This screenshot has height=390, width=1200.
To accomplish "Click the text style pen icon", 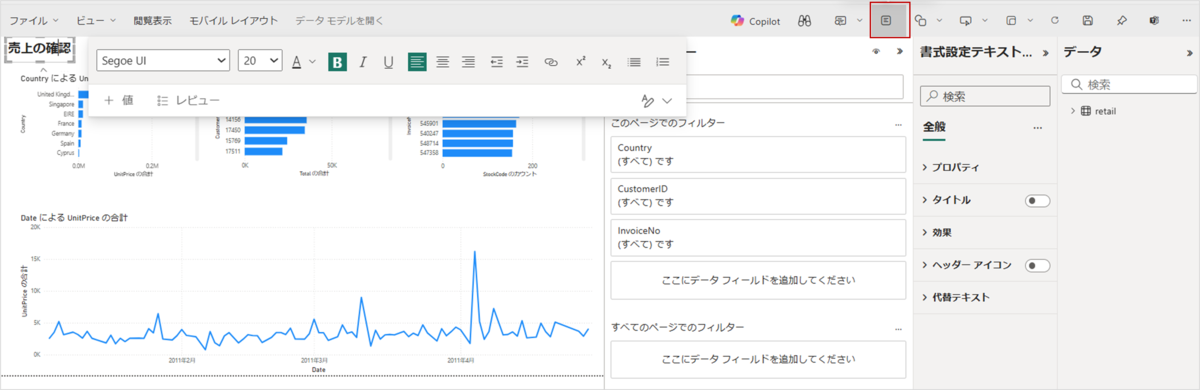I will point(648,101).
